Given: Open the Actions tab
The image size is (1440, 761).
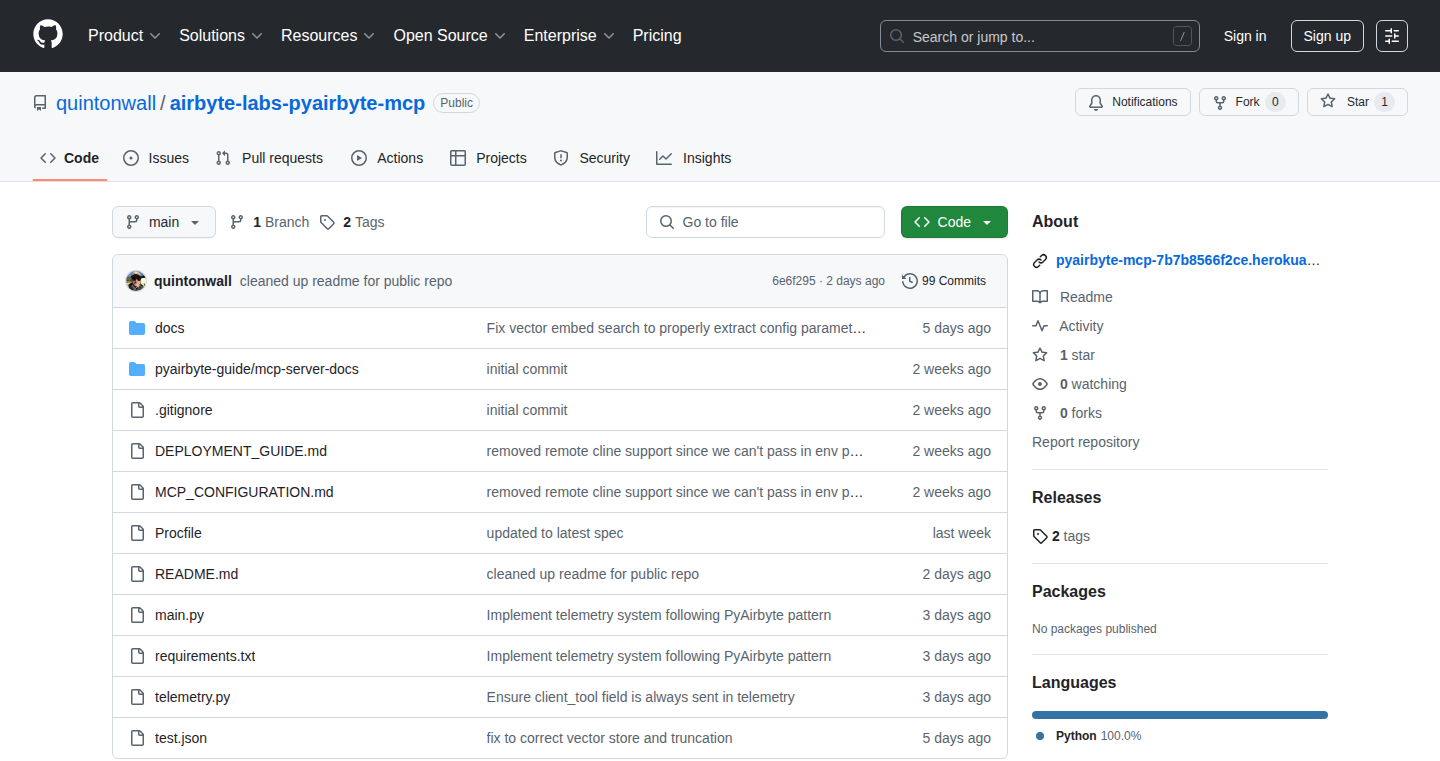Looking at the screenshot, I should (387, 158).
